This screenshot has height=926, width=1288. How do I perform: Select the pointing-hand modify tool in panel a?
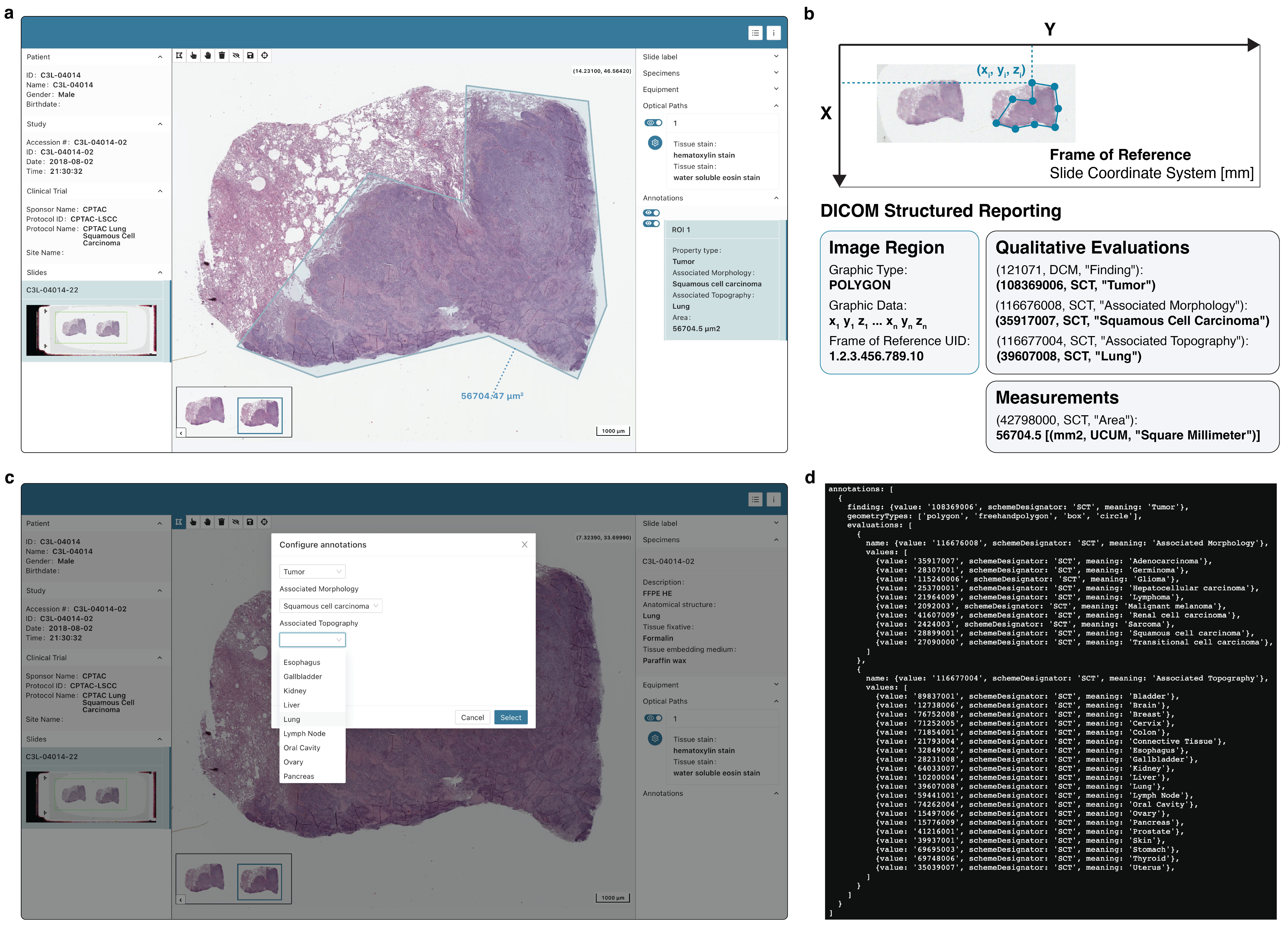[x=194, y=56]
